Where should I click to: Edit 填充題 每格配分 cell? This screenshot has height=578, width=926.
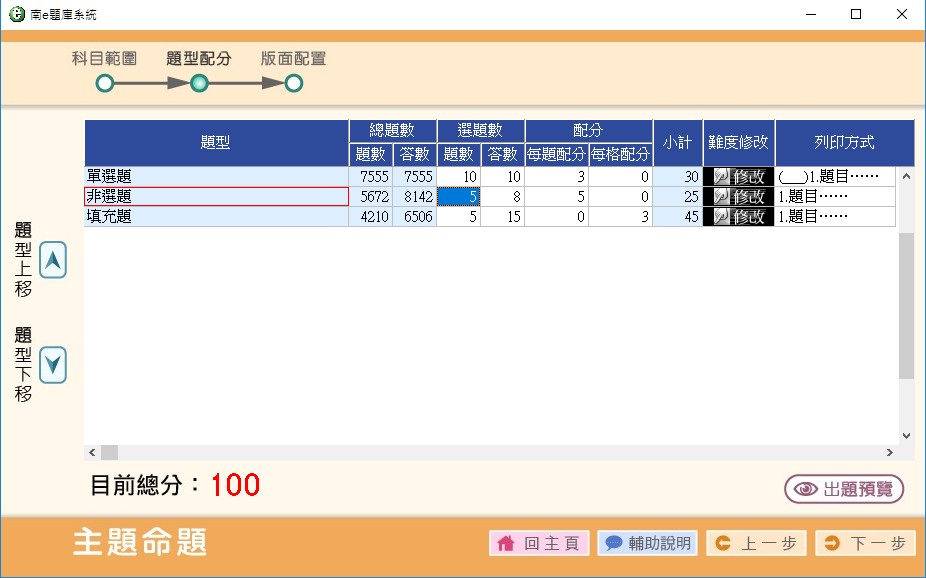tap(620, 217)
